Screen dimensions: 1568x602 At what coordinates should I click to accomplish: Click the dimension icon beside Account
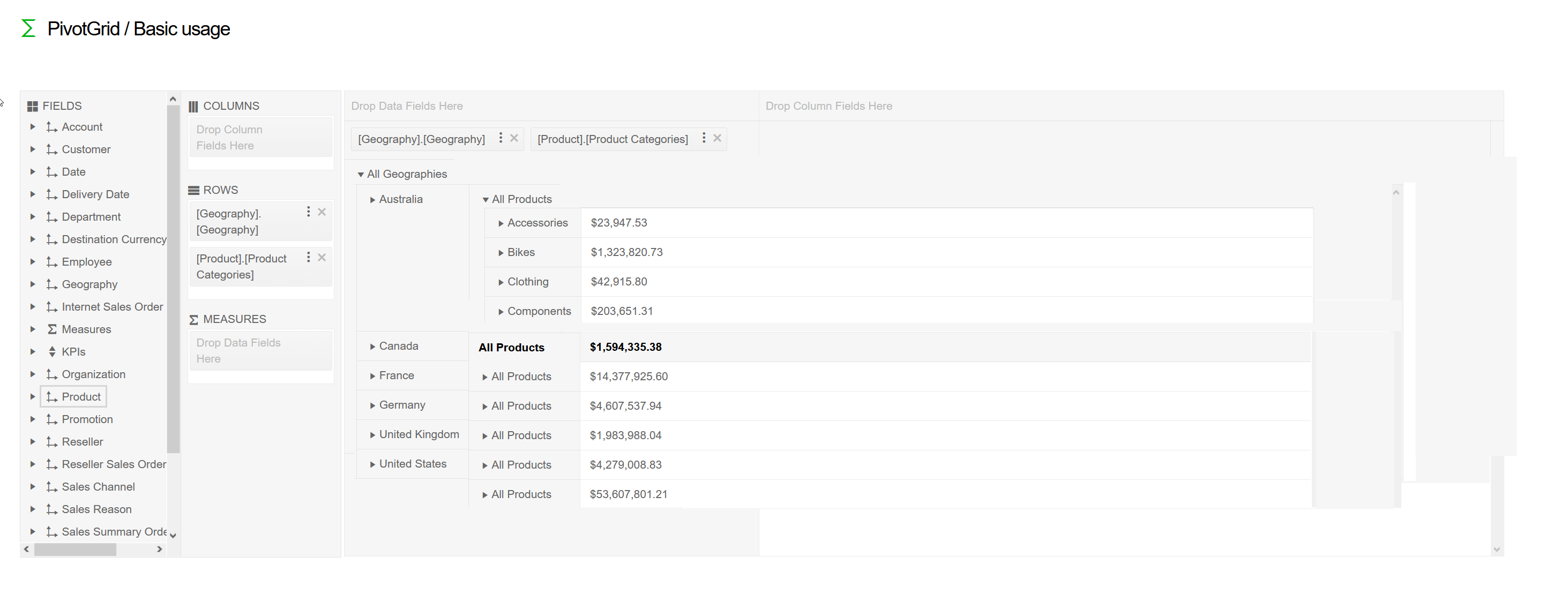coord(52,126)
